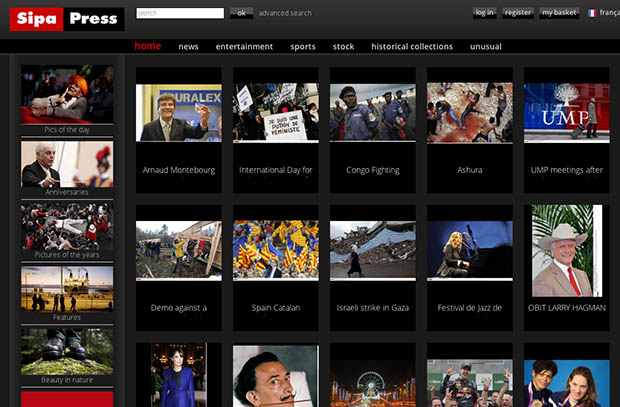Open the Festival de Jazz photo

470,251
